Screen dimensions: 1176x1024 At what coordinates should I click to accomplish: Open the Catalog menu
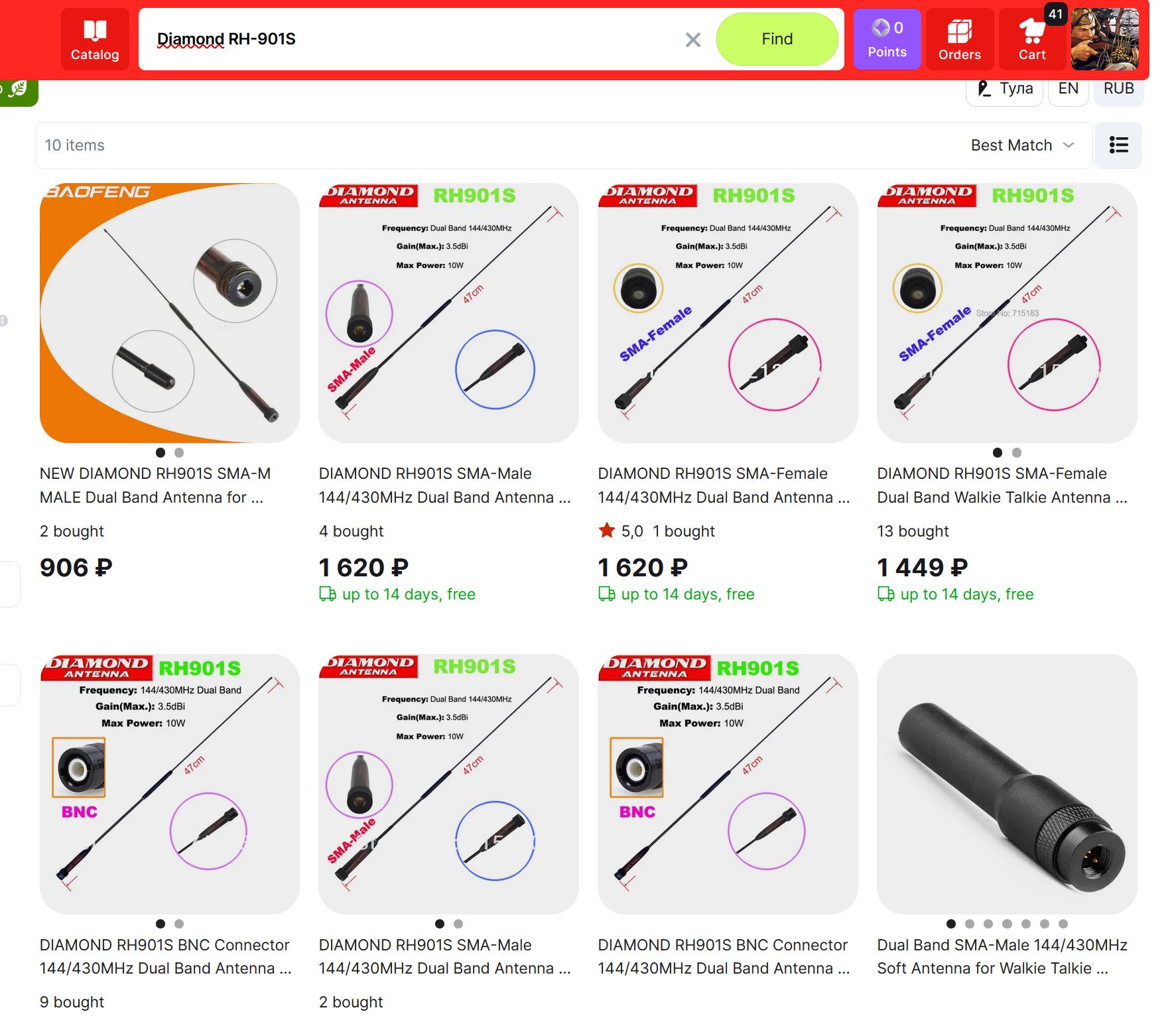point(95,39)
